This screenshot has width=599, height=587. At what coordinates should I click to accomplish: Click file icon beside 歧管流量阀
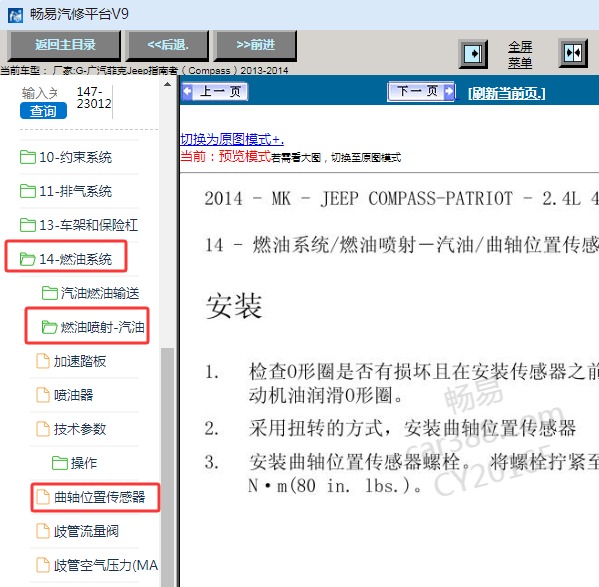pos(43,531)
